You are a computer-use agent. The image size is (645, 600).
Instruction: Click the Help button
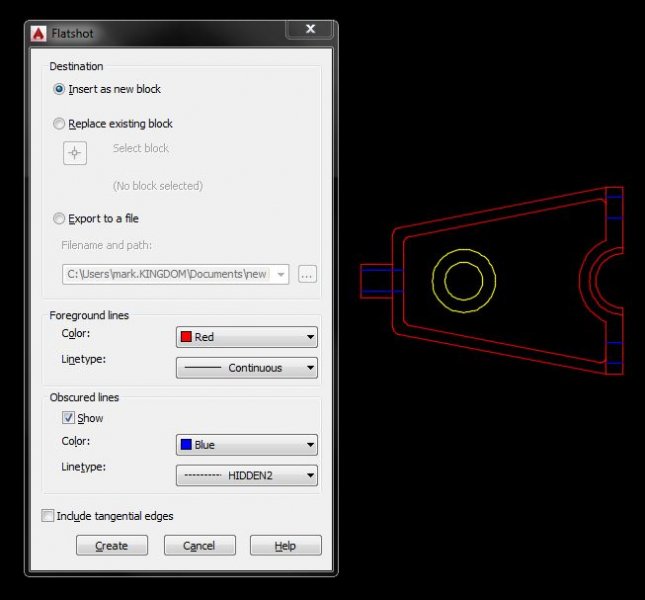(x=285, y=546)
